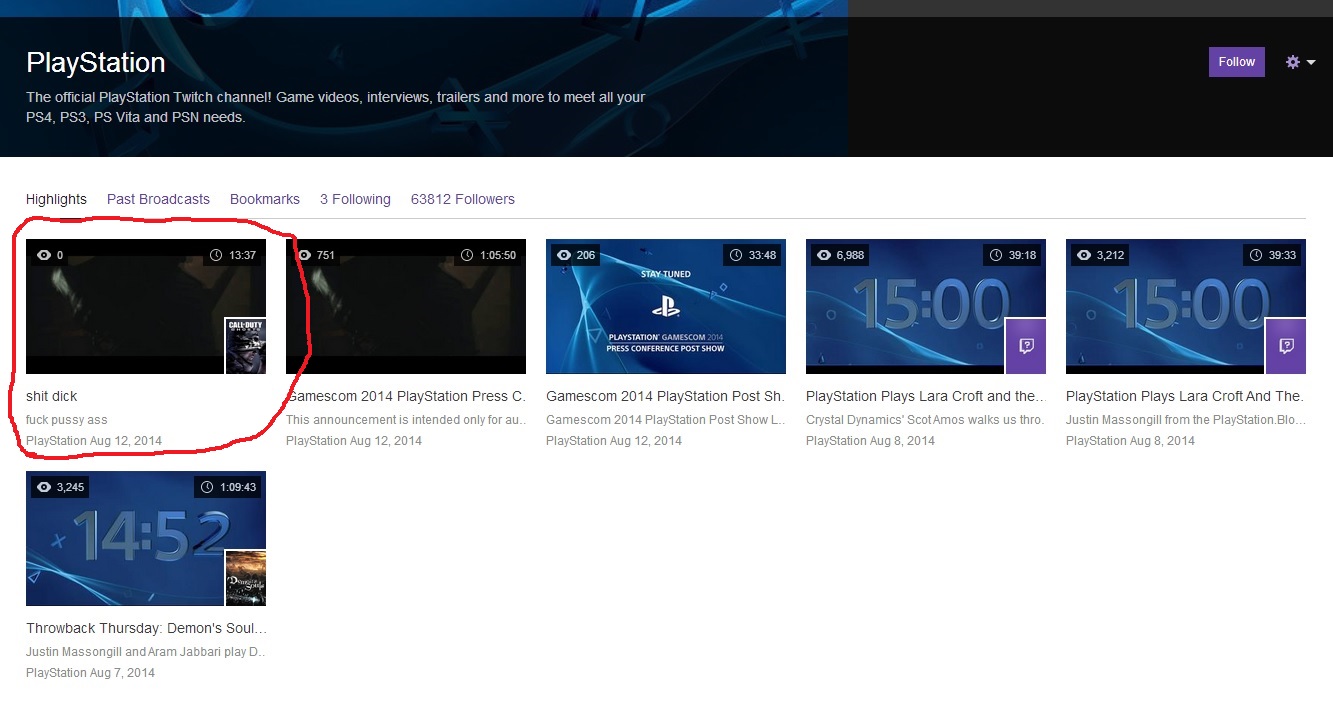Click the eye icon showing 6,988 views

pyautogui.click(x=823, y=255)
